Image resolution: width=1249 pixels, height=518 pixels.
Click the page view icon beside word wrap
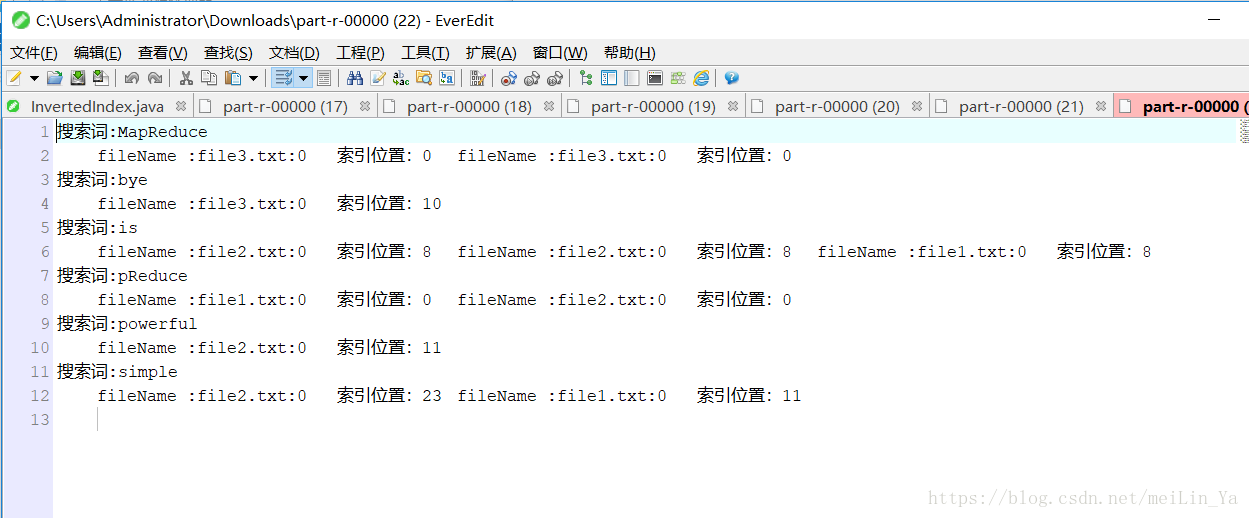pos(324,78)
